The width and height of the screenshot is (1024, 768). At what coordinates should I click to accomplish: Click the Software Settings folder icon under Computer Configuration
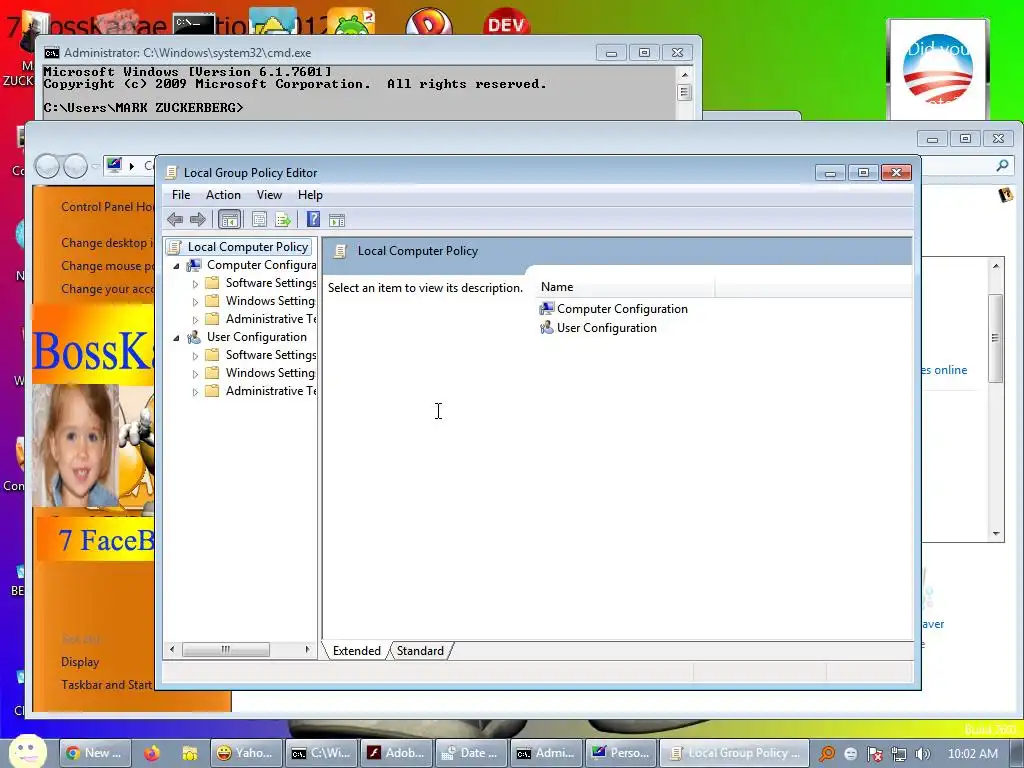pyautogui.click(x=212, y=283)
